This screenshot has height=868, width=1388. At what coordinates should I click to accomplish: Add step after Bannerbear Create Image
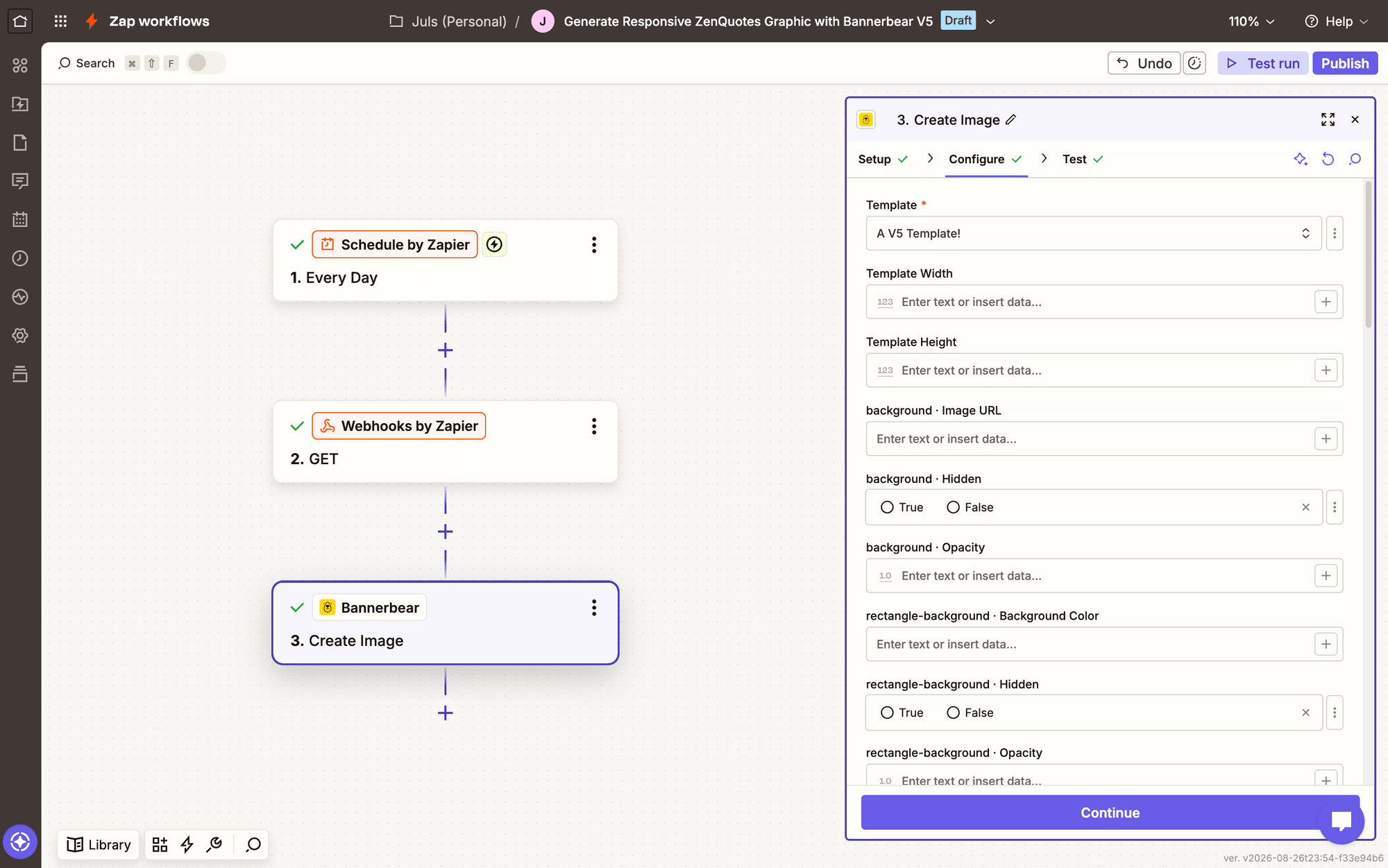[x=446, y=713]
